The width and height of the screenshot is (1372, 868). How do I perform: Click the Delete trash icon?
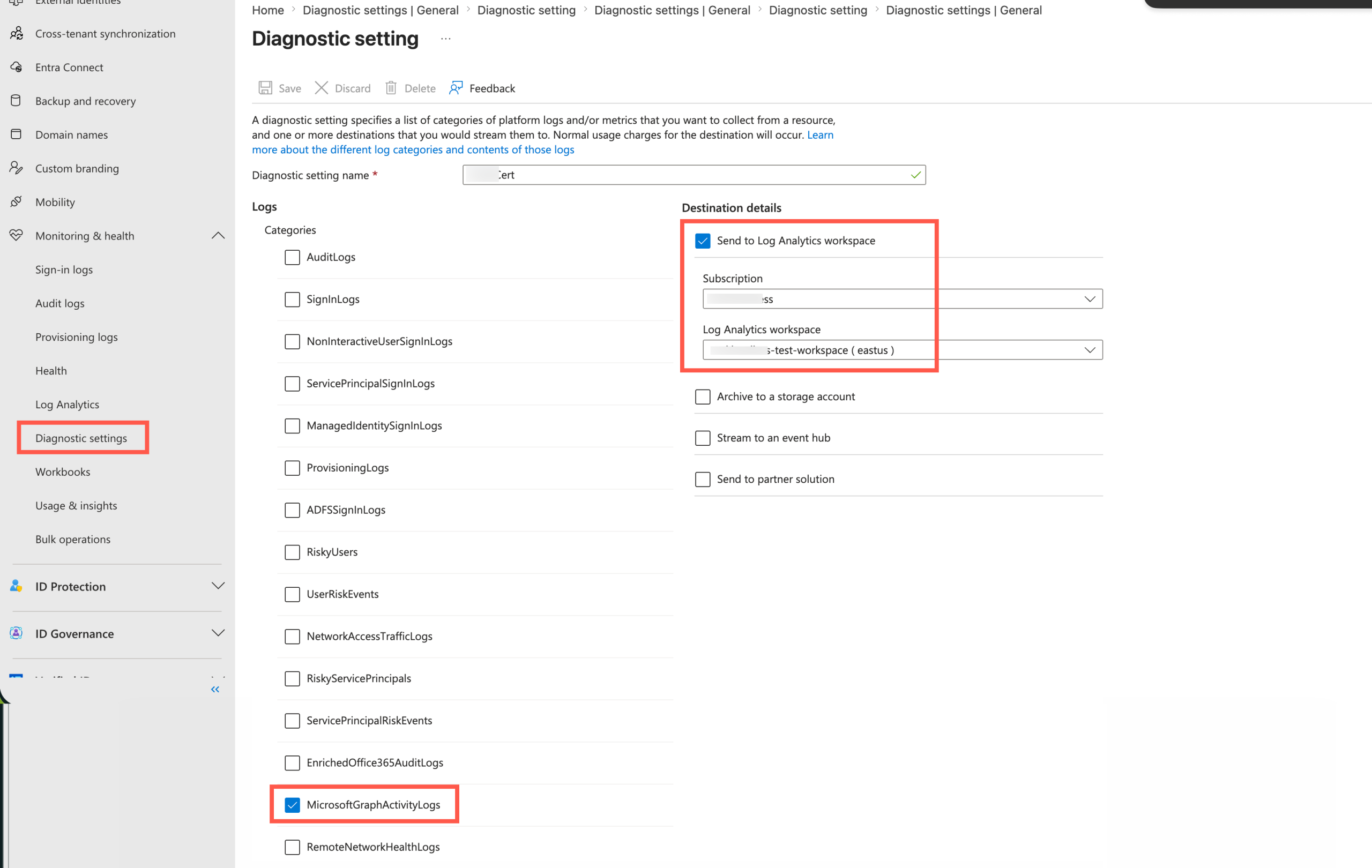(x=391, y=88)
